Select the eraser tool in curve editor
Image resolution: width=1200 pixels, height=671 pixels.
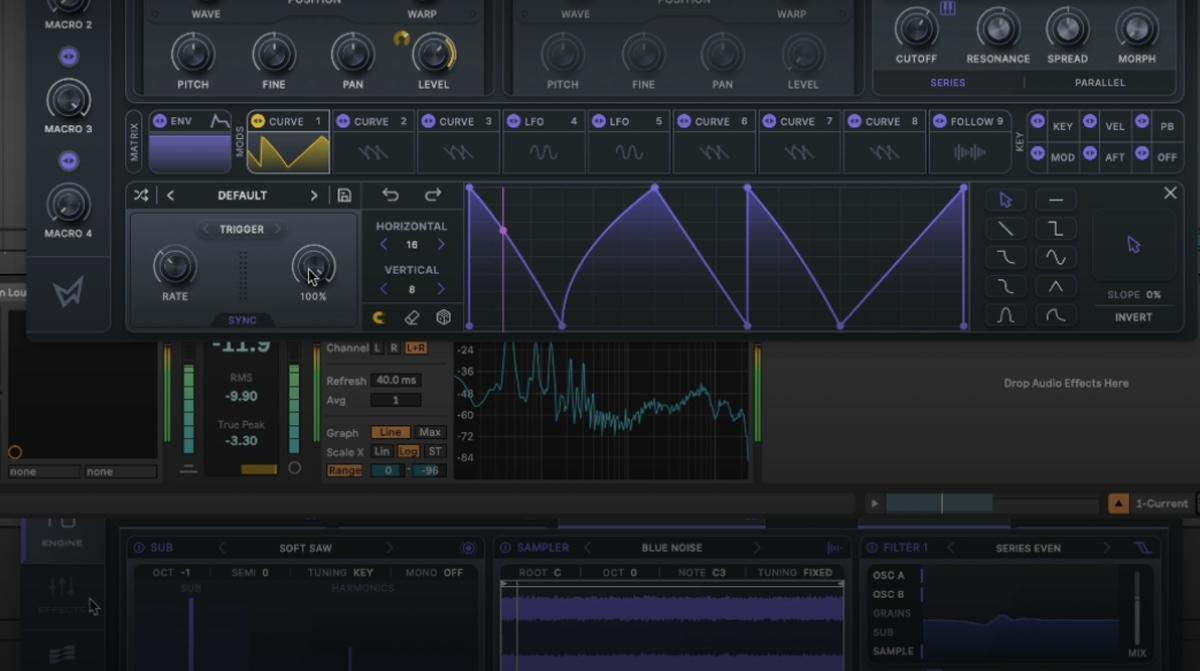[411, 317]
